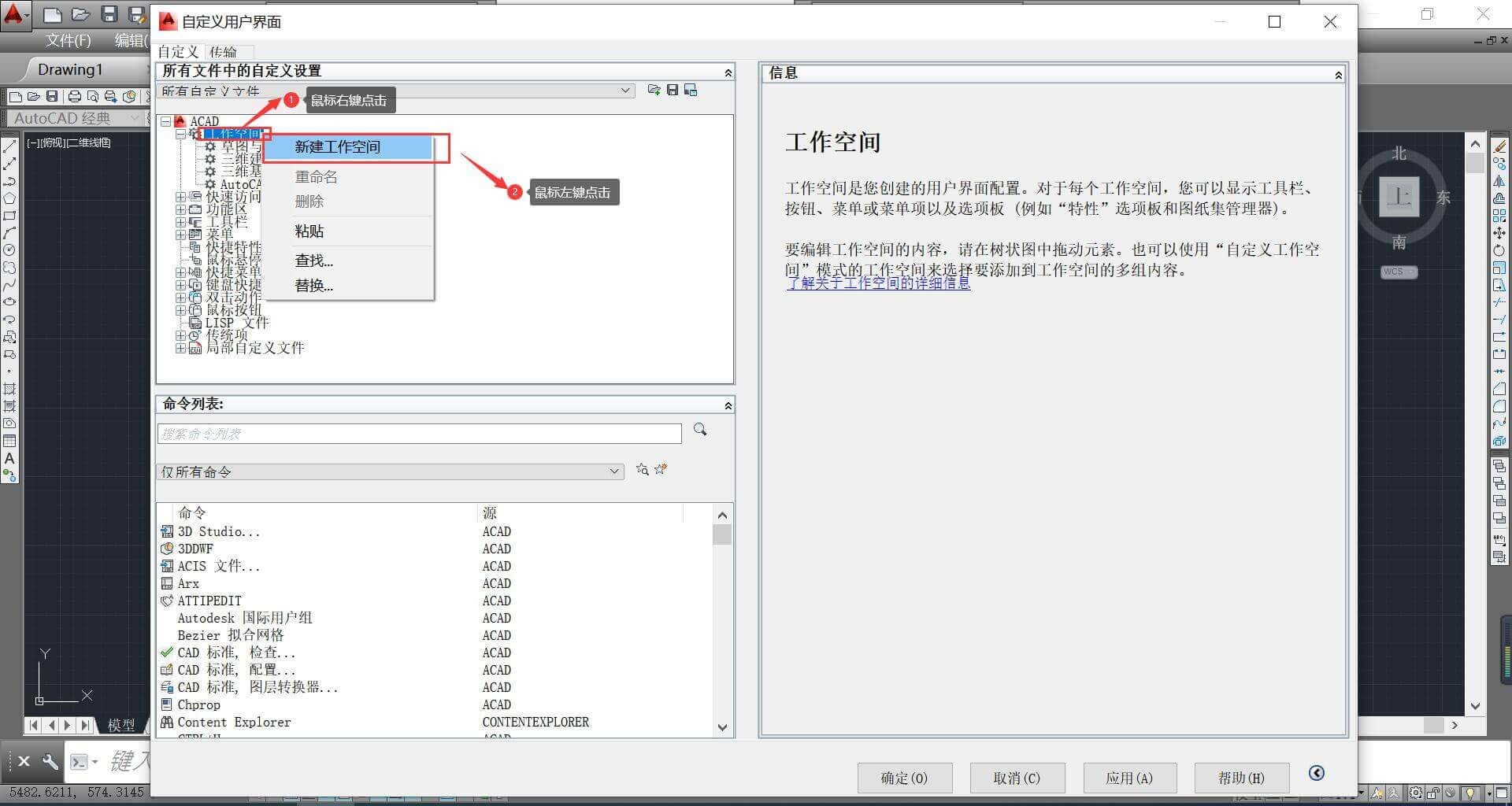Click the command list scrollbar down arrow
Screen dimensions: 1512x806
[x=722, y=727]
